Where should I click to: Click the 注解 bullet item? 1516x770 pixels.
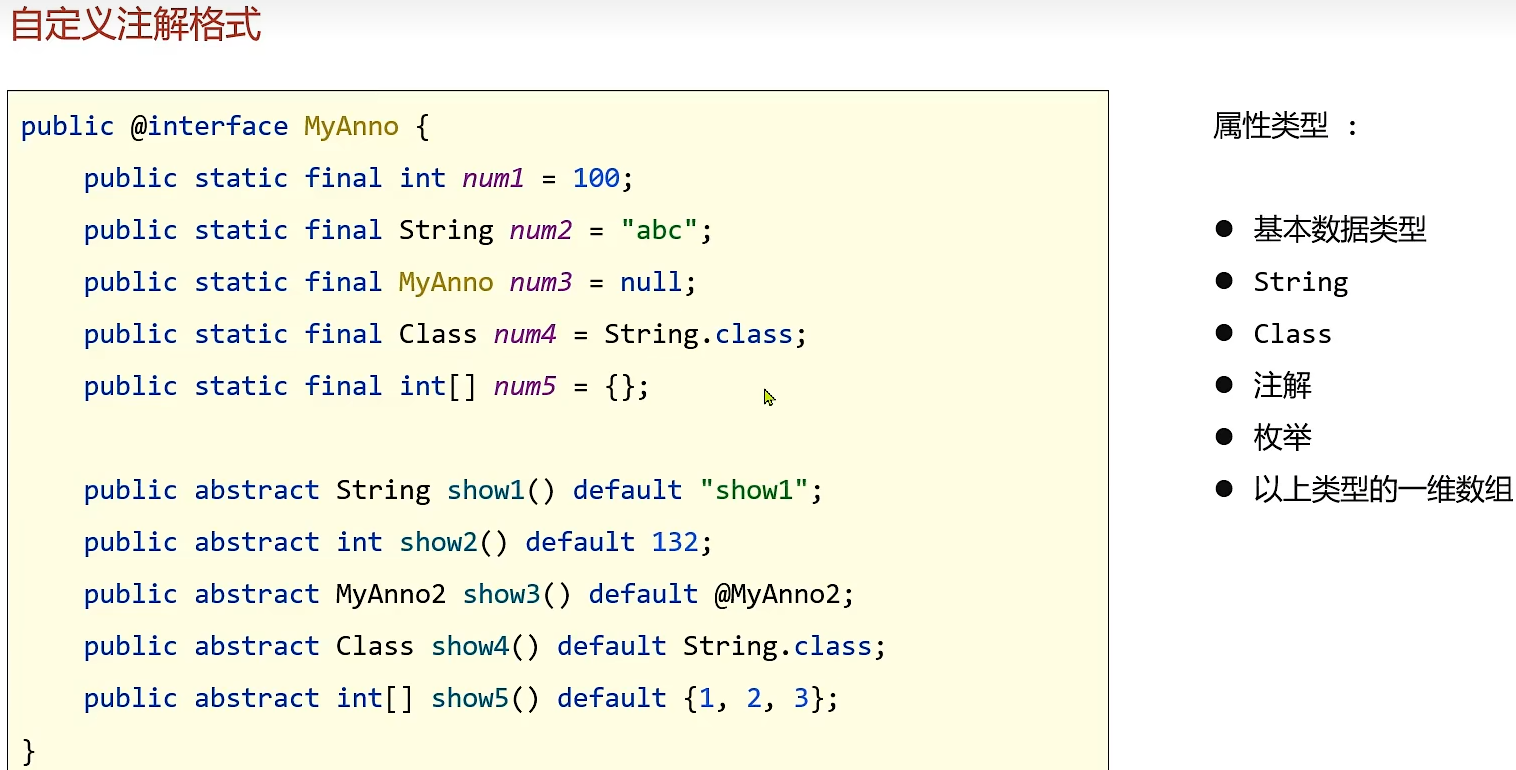[1282, 386]
